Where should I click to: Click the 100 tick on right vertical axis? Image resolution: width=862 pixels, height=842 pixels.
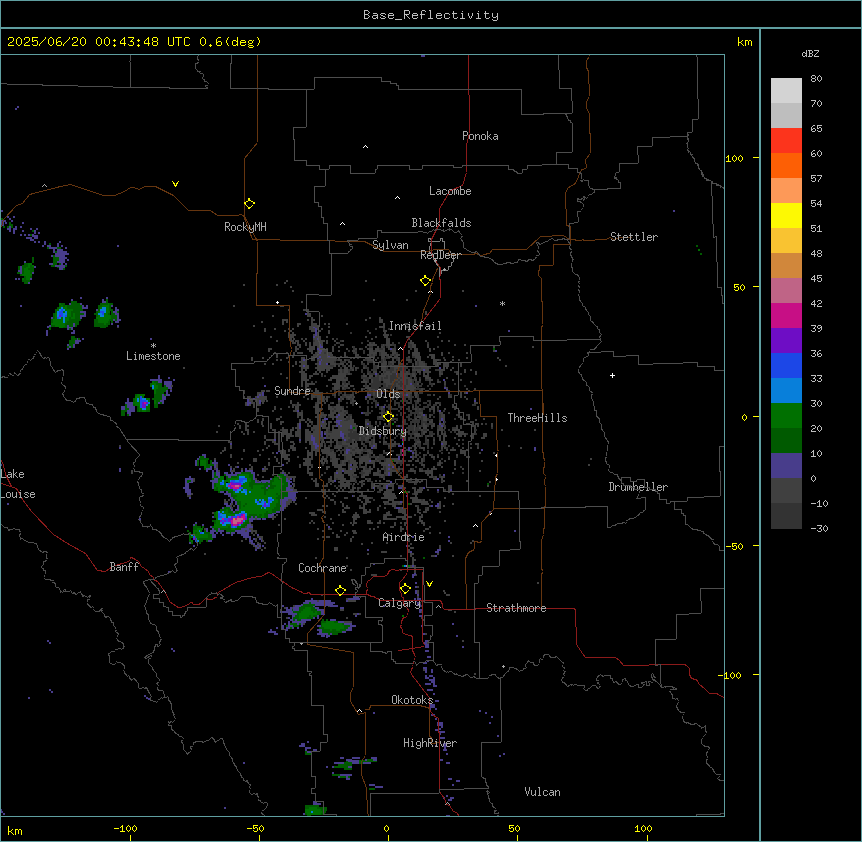tap(734, 158)
